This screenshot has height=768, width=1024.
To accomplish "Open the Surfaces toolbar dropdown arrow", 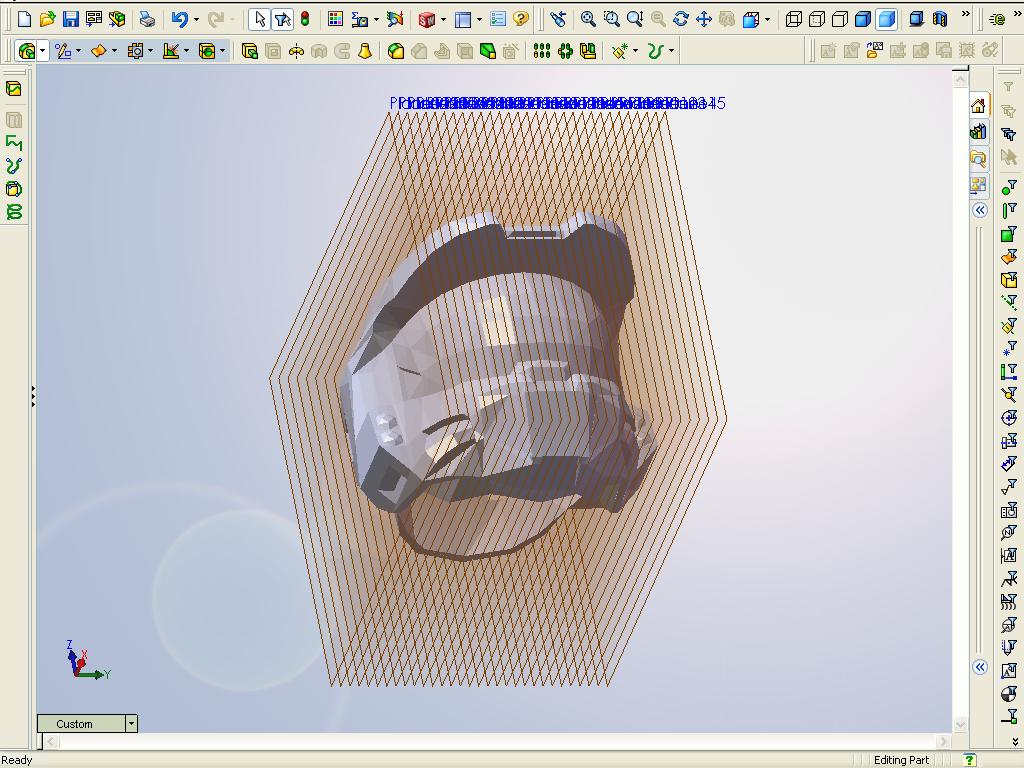I will pyautogui.click(x=114, y=51).
